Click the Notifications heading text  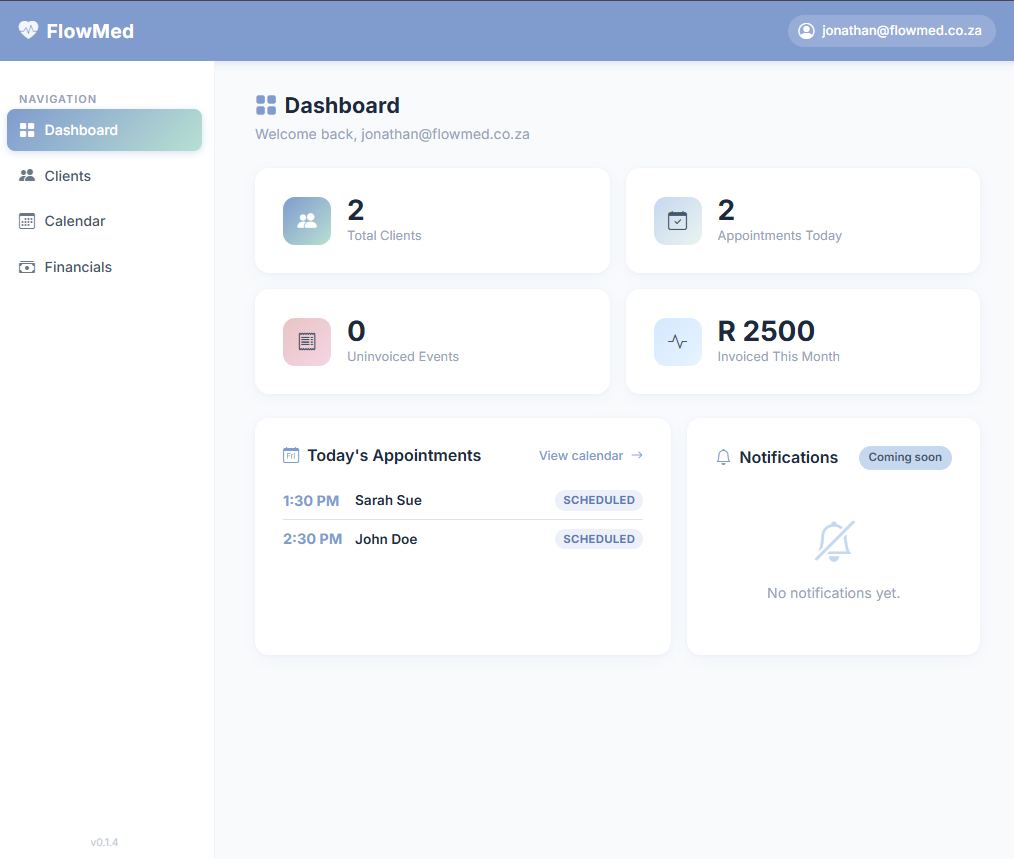788,457
